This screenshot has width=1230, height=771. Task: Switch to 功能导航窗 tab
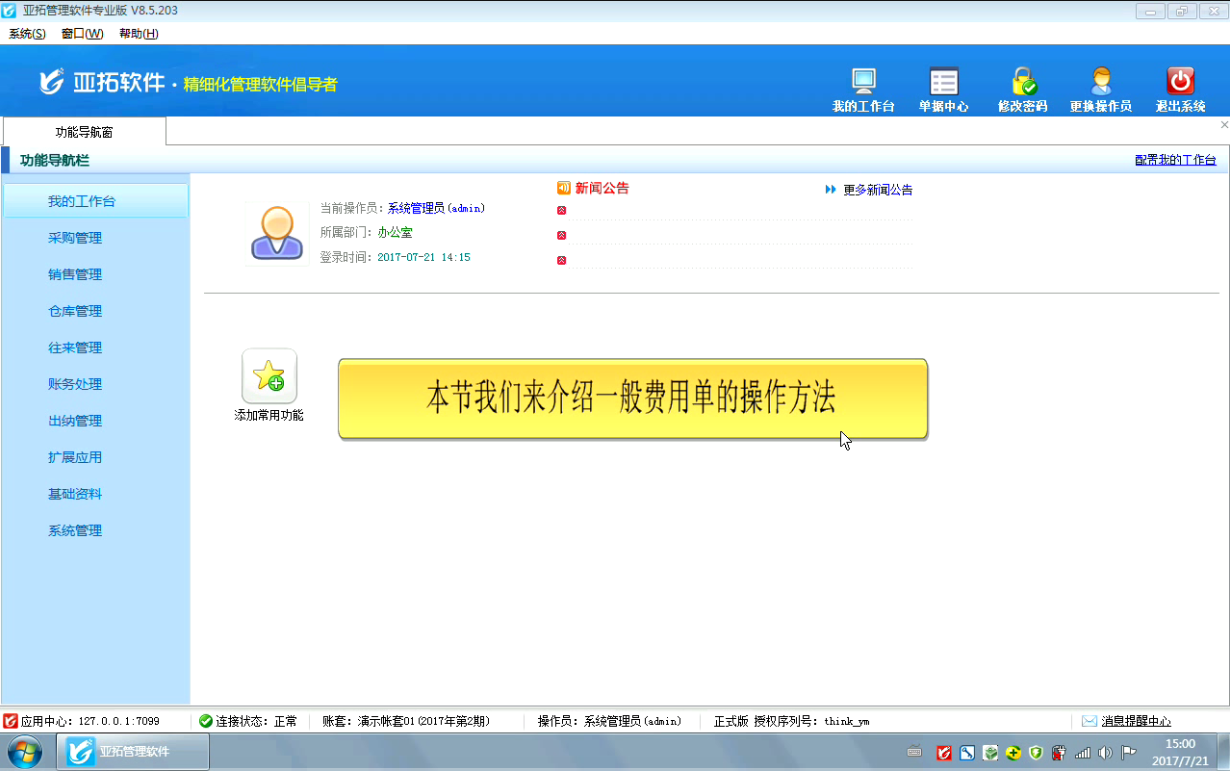pos(84,132)
